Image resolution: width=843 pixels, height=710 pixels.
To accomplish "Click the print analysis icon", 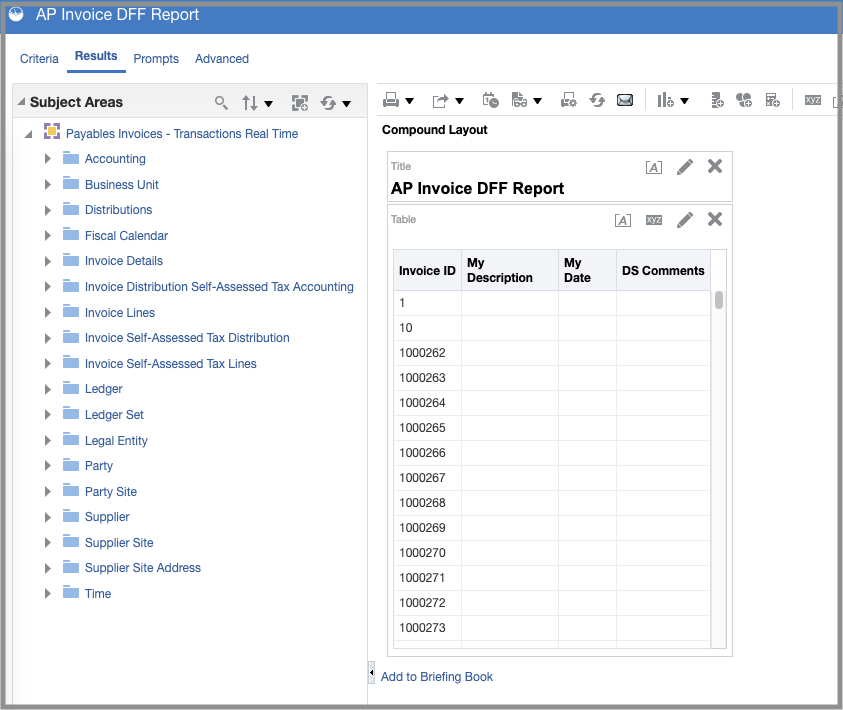I will [391, 100].
